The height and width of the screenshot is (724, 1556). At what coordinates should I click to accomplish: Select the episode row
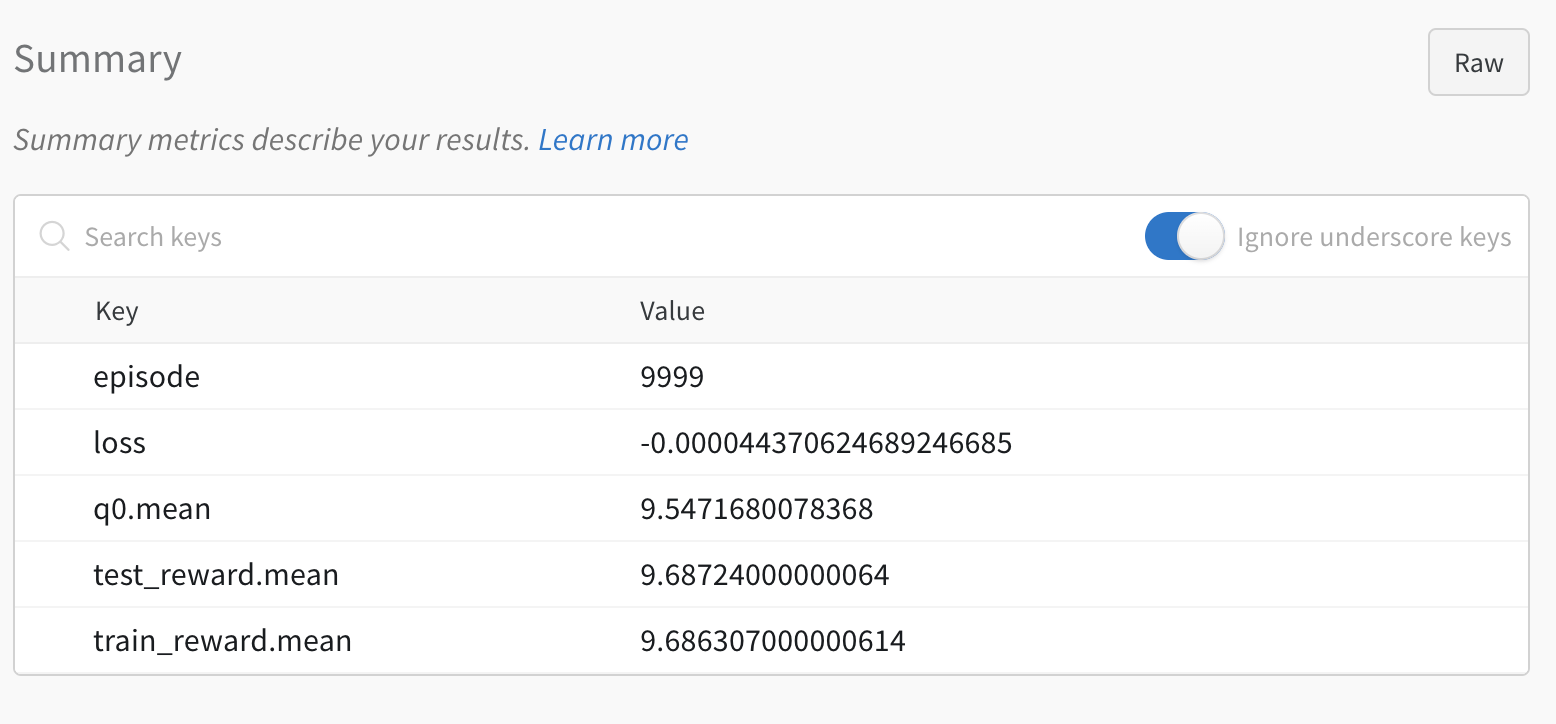point(146,376)
